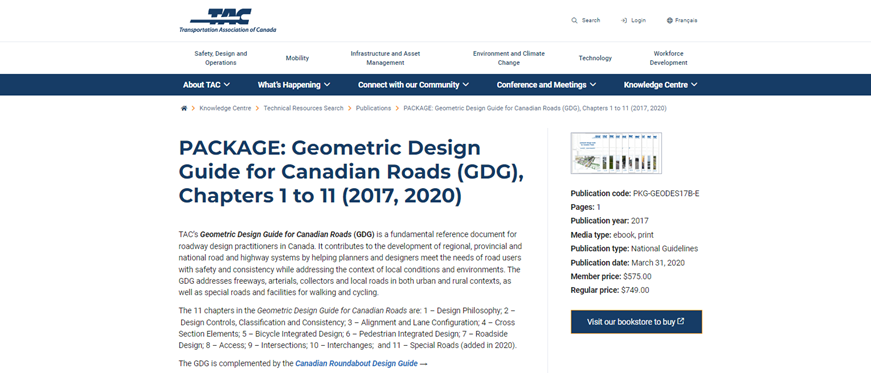Viewport: 871px width, 373px height.
Task: Click the What's Happening menu label
Action: click(x=289, y=85)
